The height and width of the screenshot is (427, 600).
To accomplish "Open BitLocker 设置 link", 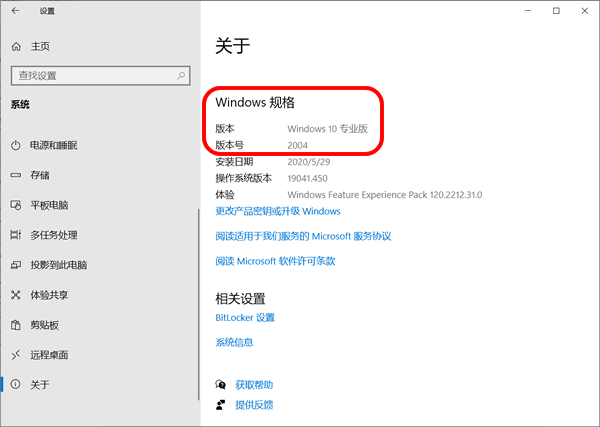I will tap(245, 318).
